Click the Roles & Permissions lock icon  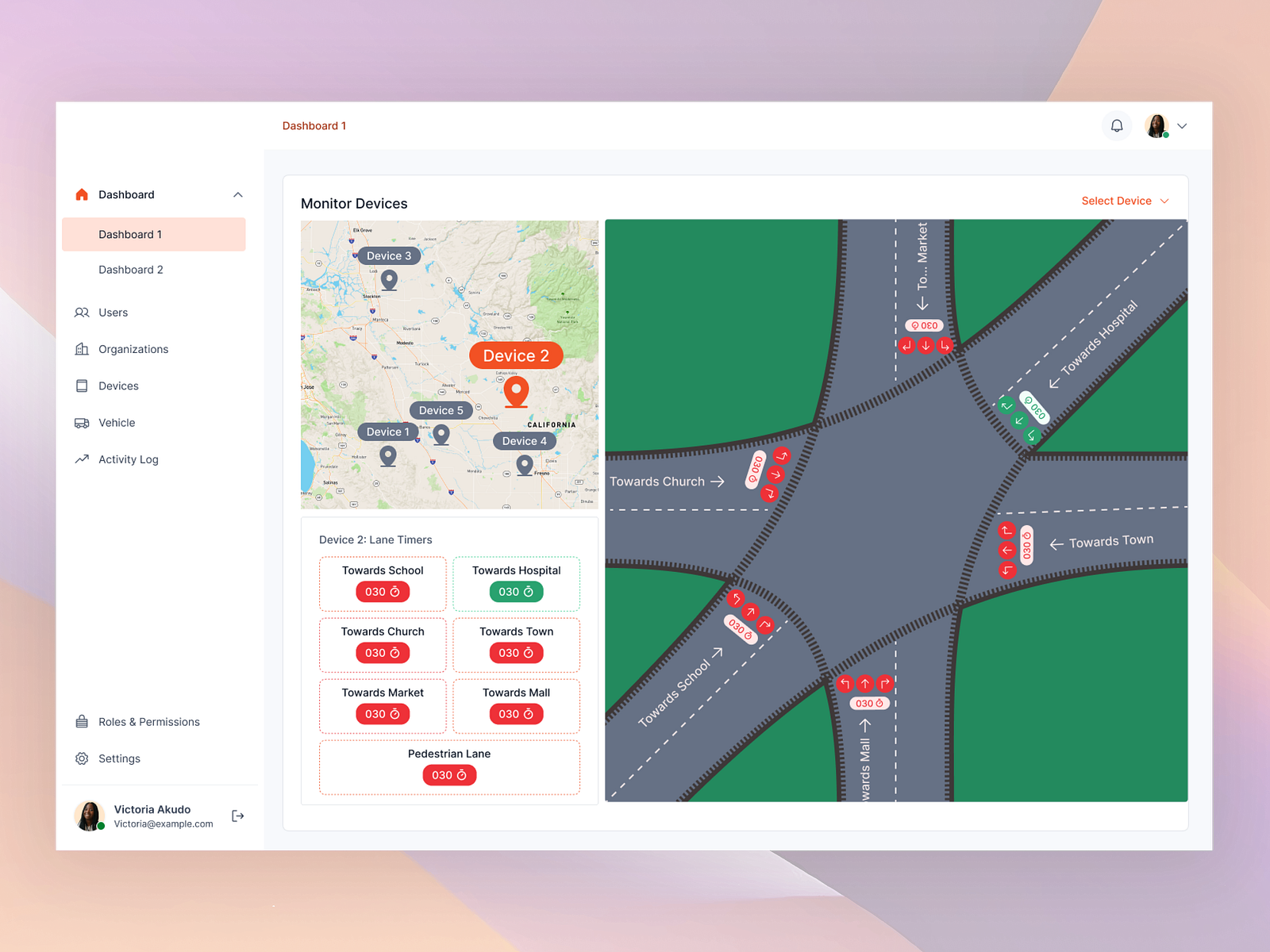tap(82, 721)
